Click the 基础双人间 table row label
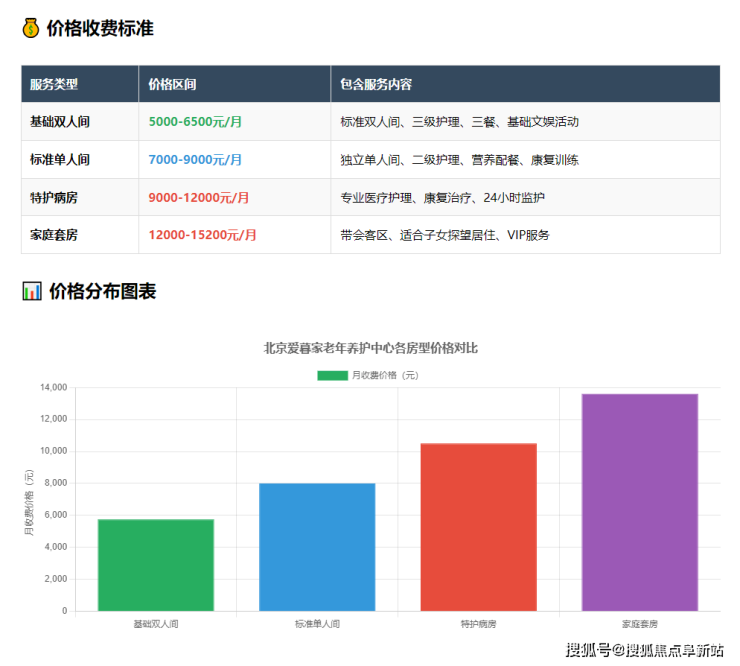 [x=60, y=122]
